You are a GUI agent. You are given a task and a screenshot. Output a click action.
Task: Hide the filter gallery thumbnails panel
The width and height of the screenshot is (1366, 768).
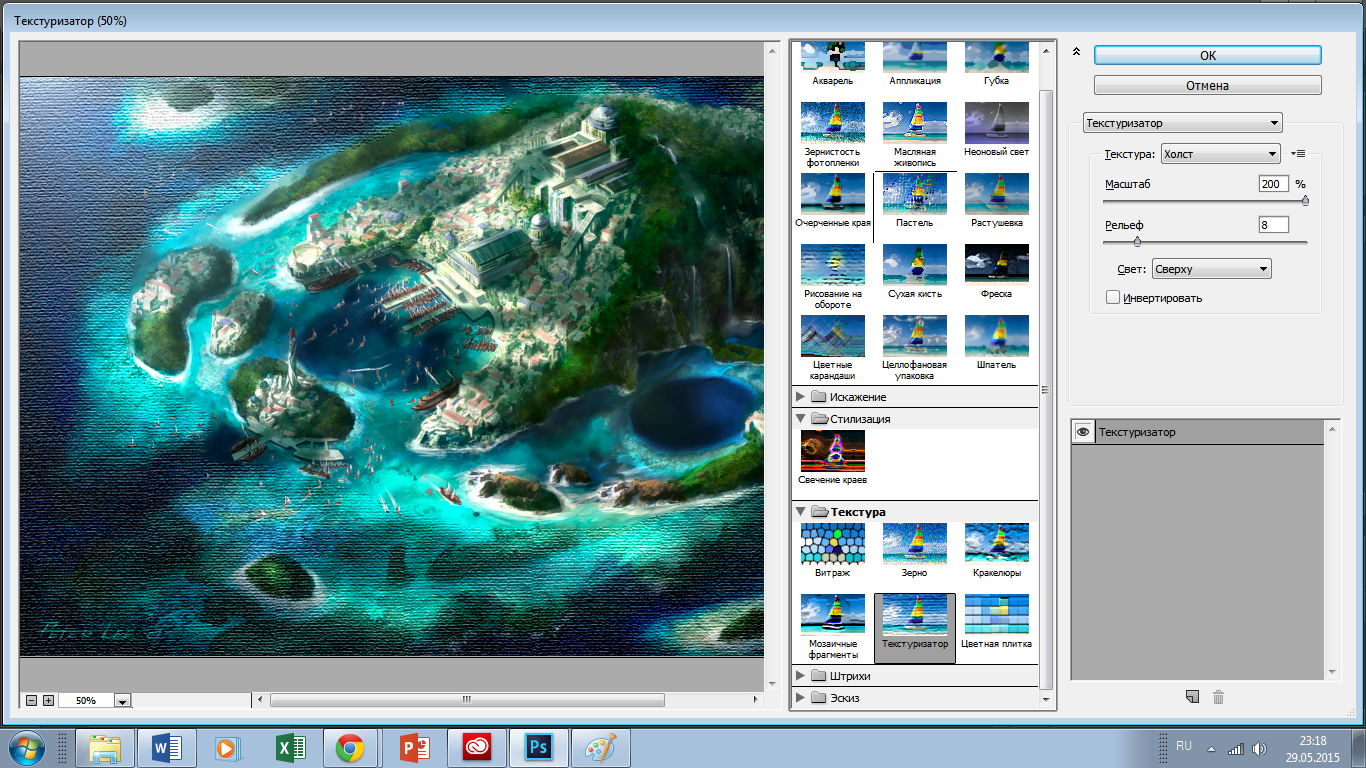point(1076,53)
